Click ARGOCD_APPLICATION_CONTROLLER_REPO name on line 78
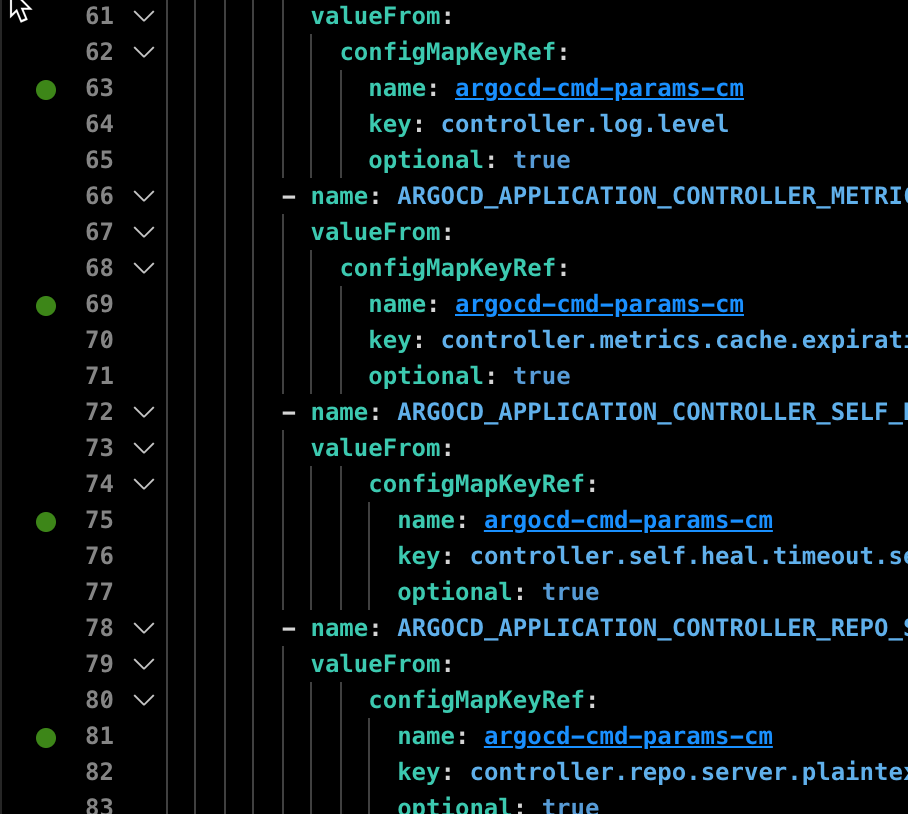The height and width of the screenshot is (814, 908). pos(653,628)
